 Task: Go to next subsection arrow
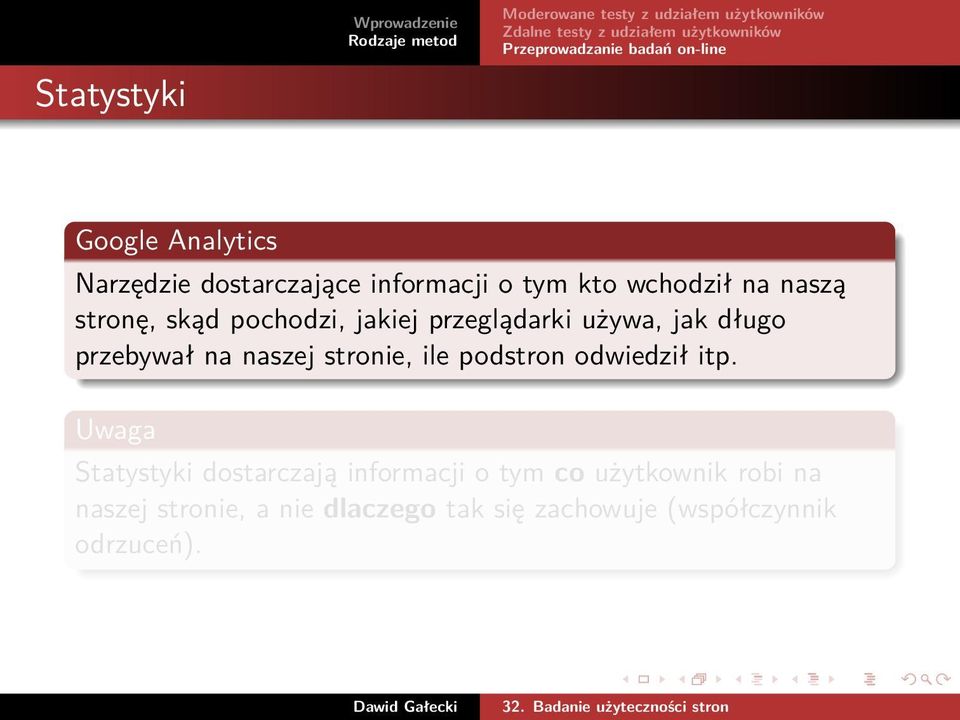click(775, 679)
